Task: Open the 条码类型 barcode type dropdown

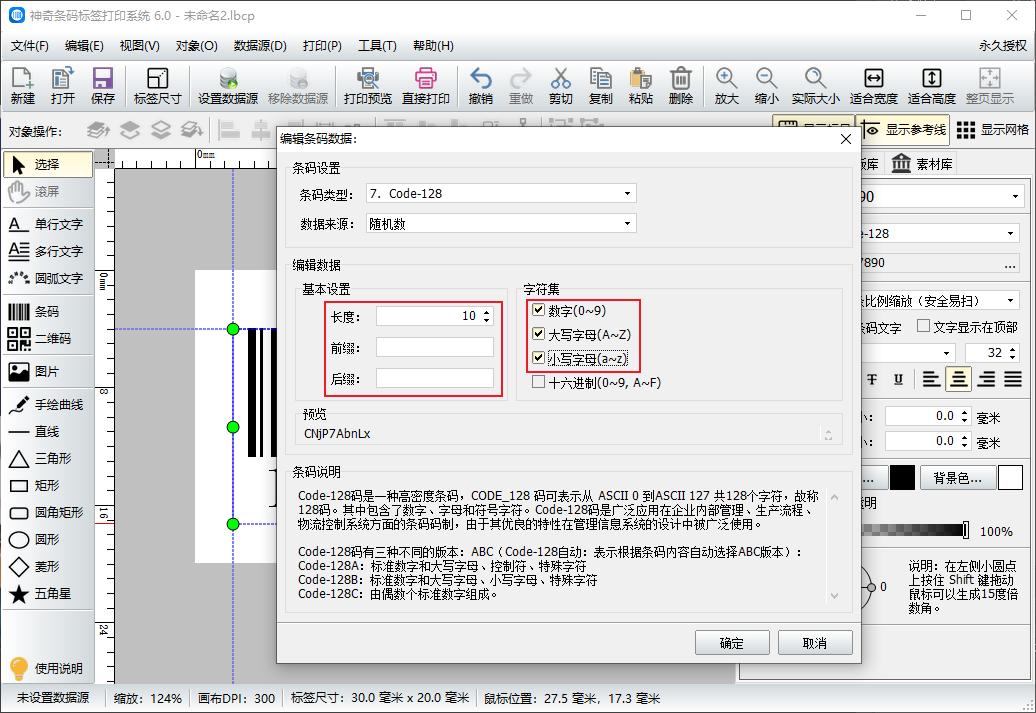Action: point(627,193)
